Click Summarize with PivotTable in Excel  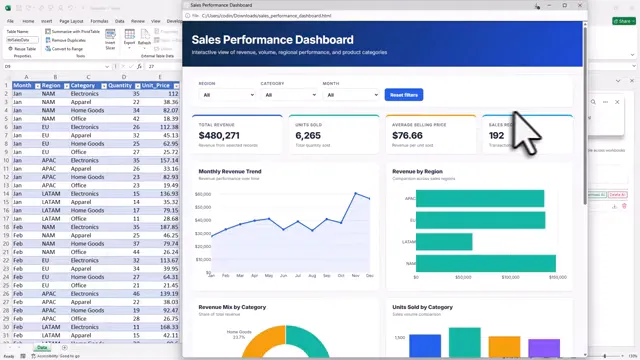[x=73, y=31]
